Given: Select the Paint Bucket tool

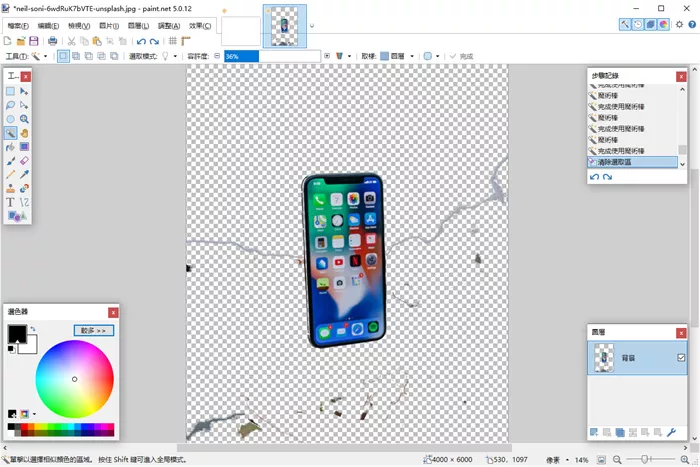Looking at the screenshot, I should coord(10,147).
